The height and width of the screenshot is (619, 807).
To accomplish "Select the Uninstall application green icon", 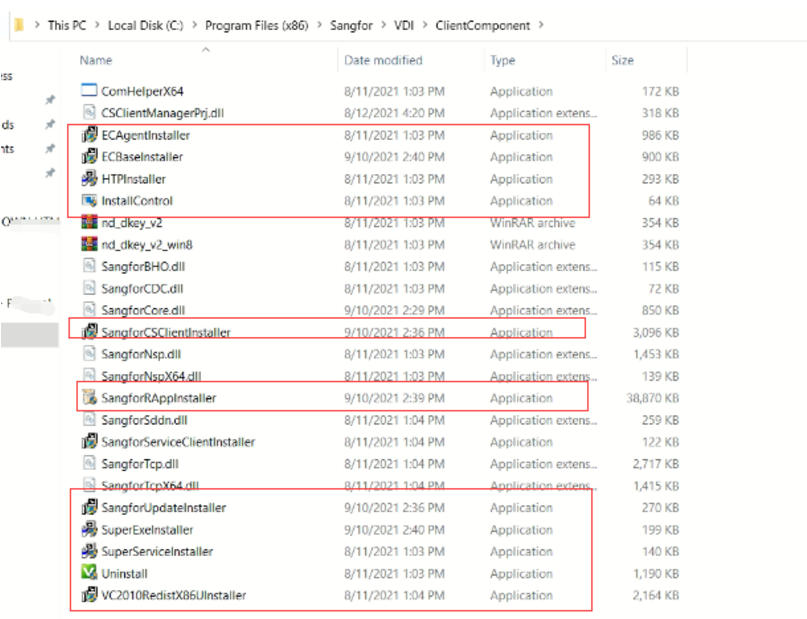I will pos(88,573).
